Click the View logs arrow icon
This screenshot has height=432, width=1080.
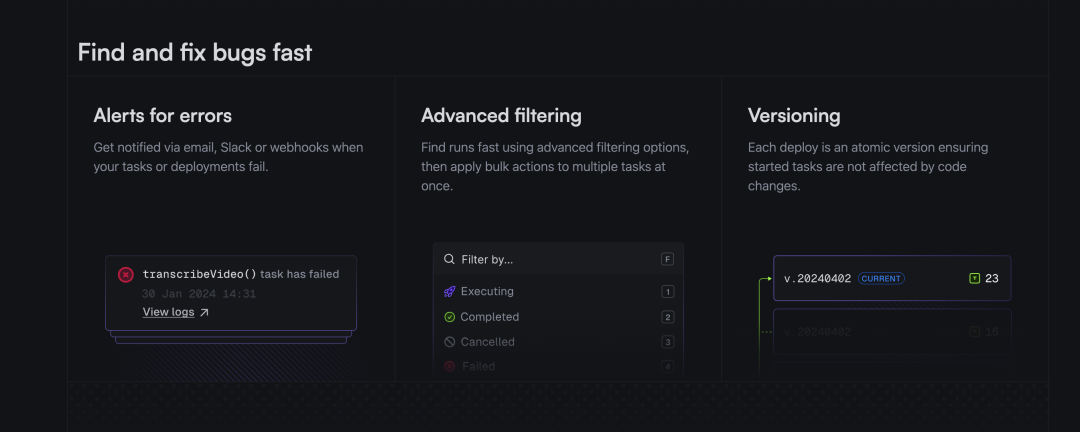(204, 312)
